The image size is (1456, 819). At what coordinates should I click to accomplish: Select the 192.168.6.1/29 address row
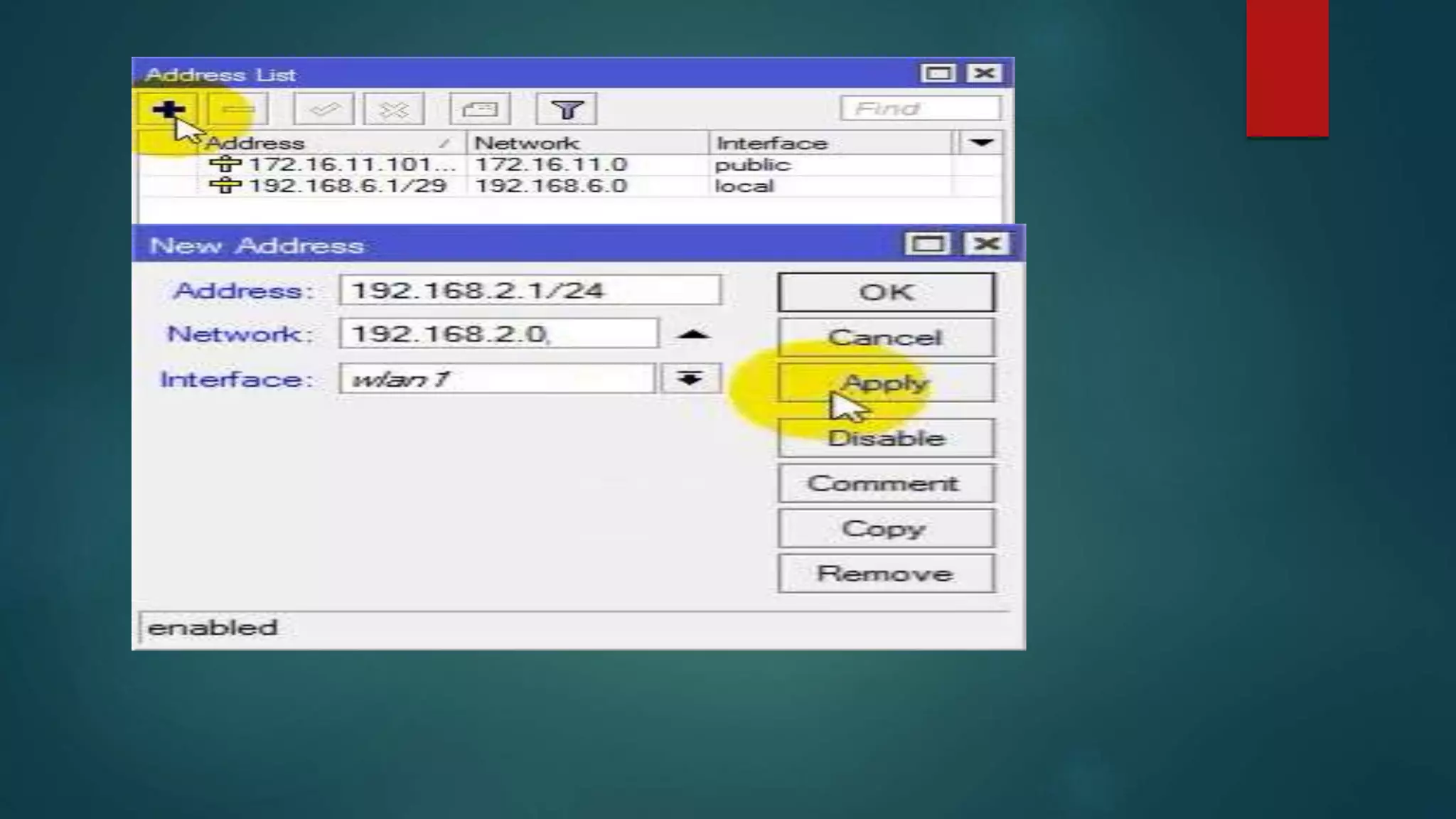(348, 186)
